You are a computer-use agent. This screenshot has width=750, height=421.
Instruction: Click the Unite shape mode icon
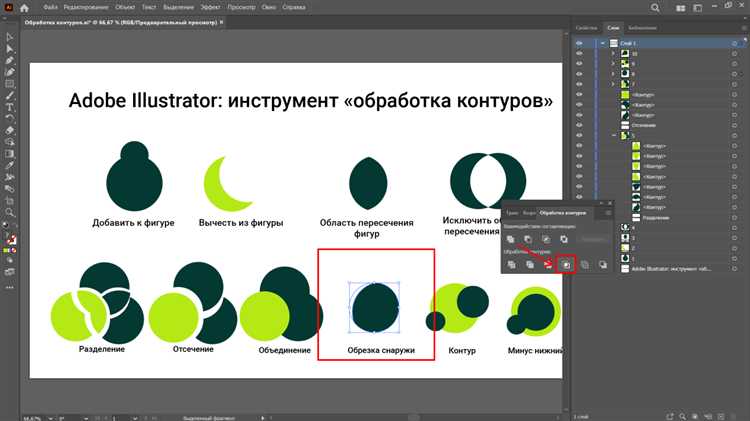pos(510,240)
